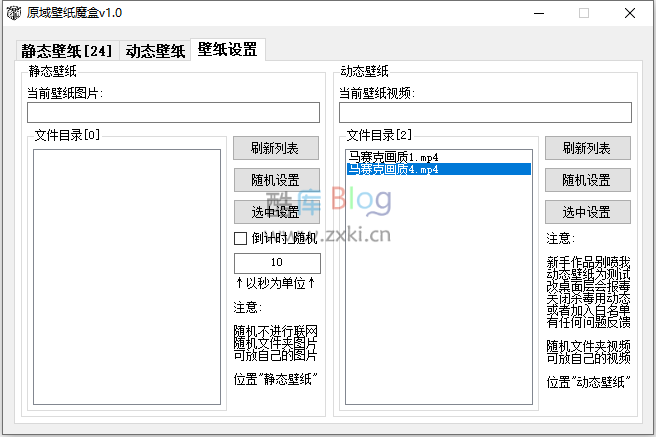Click the 当前壁纸图片 input field
The height and width of the screenshot is (437, 656).
(x=173, y=112)
